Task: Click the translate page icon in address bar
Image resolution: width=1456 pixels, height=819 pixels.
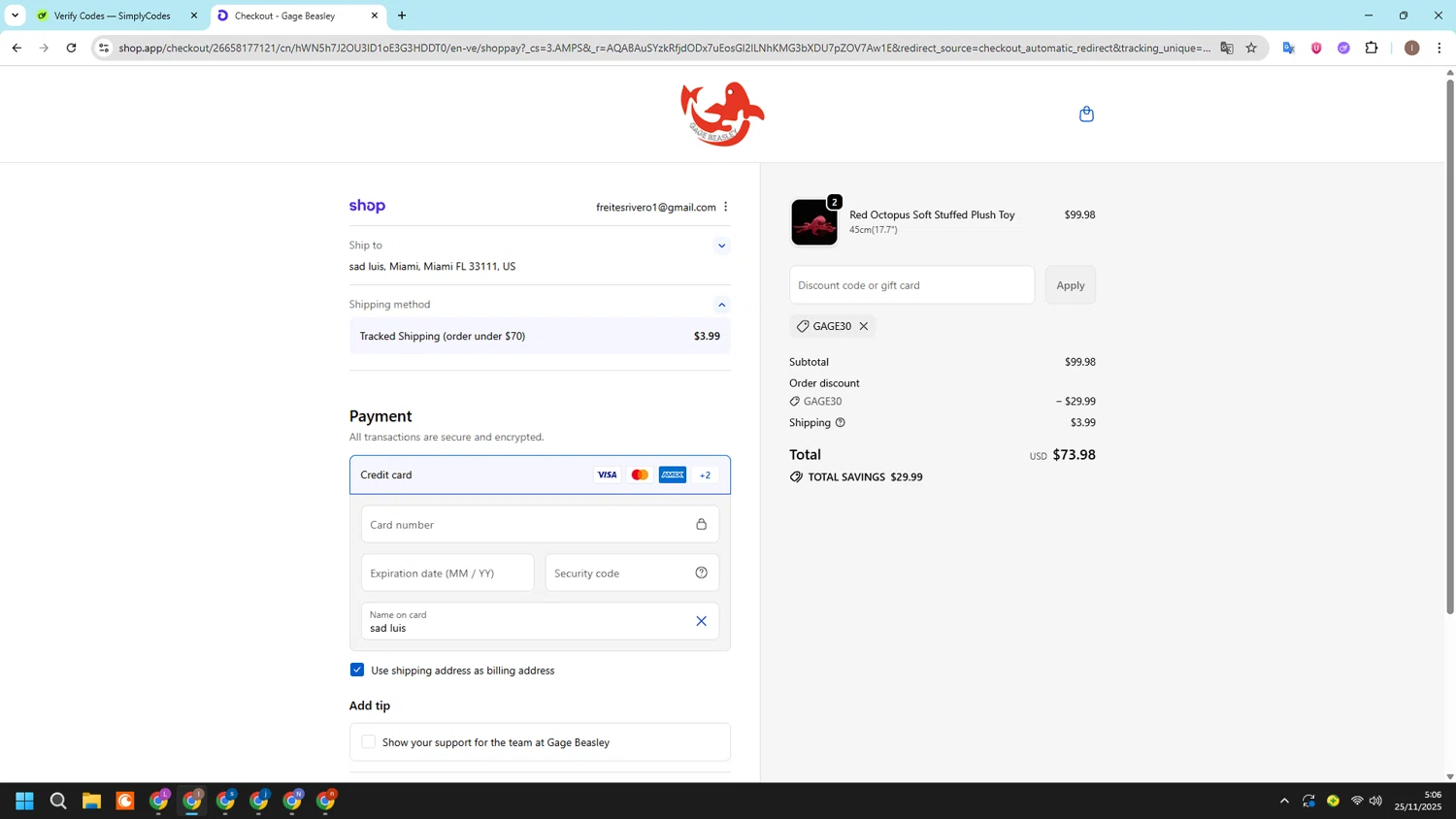Action: click(x=1227, y=48)
